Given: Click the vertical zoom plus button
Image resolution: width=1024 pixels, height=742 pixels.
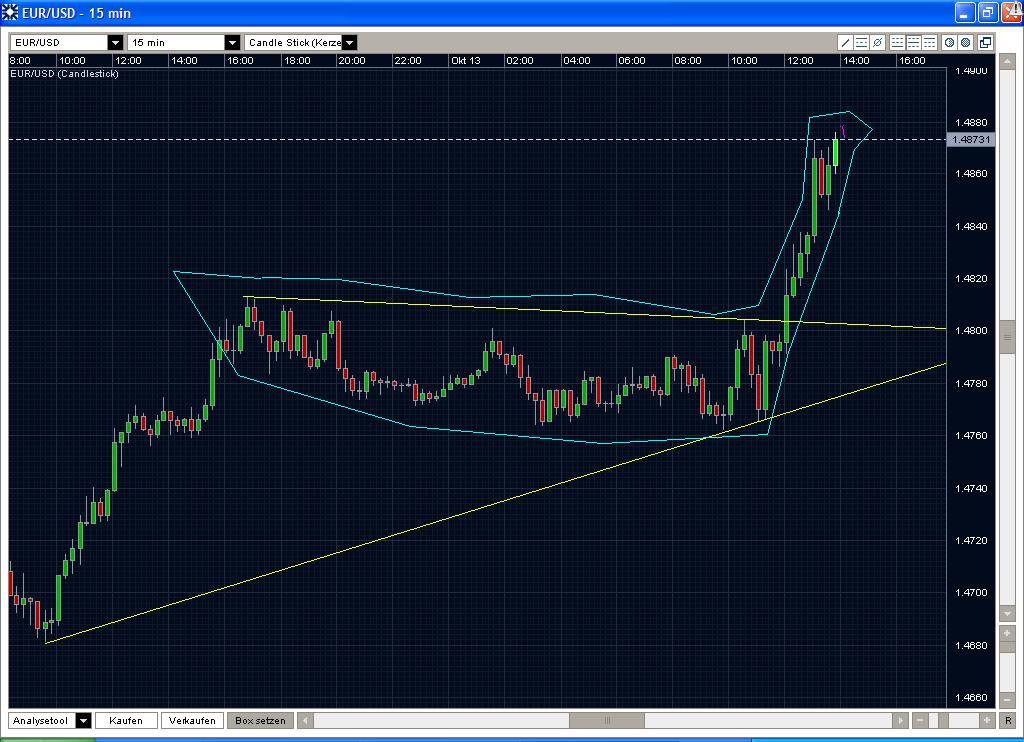Looking at the screenshot, I should click(1007, 633).
